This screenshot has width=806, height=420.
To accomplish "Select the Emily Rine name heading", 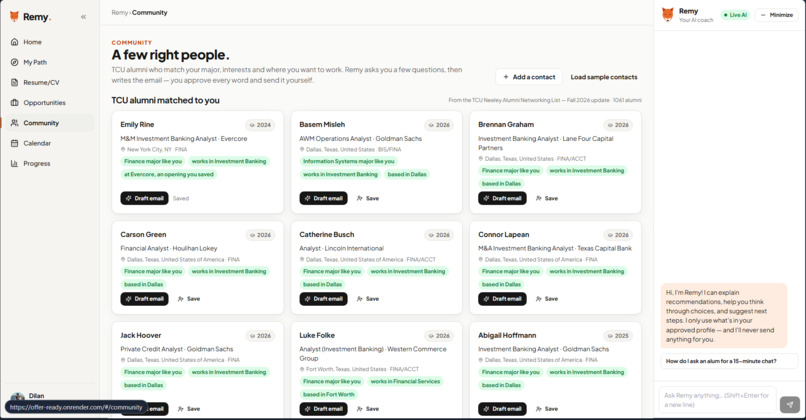I will (x=137, y=124).
